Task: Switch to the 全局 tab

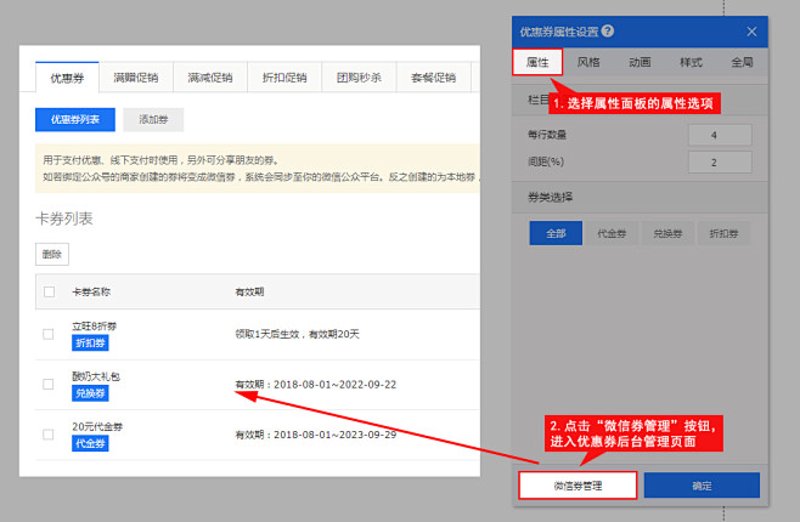Action: (x=742, y=62)
